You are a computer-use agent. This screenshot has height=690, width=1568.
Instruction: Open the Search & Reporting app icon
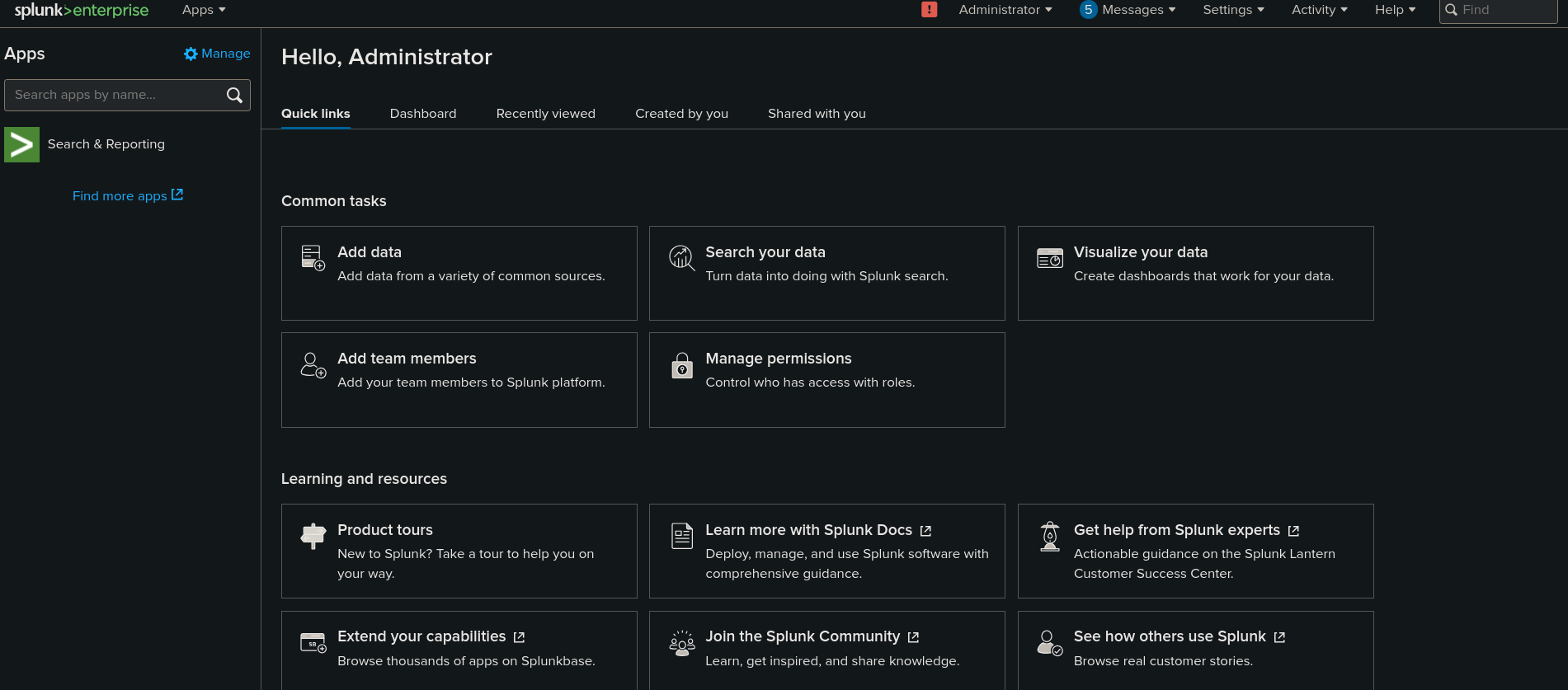(x=21, y=144)
